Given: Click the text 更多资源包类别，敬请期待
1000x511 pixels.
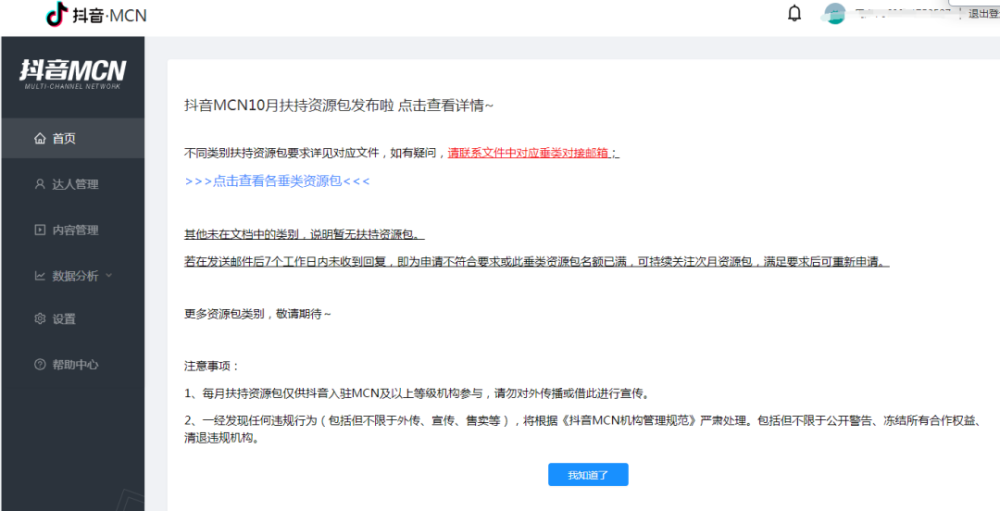Looking at the screenshot, I should tap(258, 314).
